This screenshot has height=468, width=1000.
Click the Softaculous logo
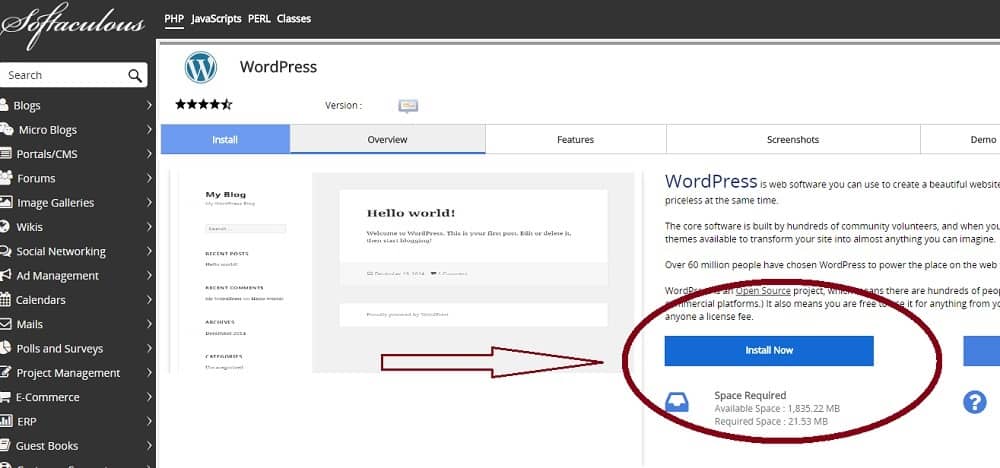pos(71,26)
